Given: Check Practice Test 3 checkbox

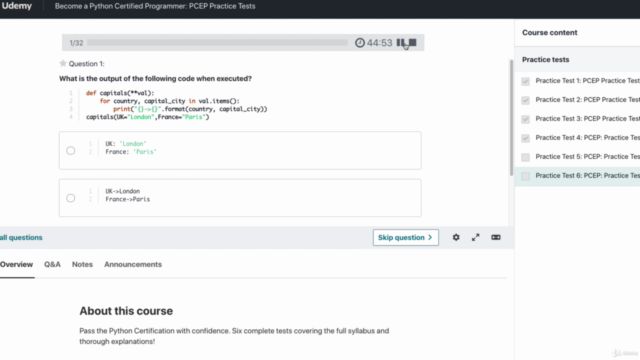Looking at the screenshot, I should [x=525, y=119].
